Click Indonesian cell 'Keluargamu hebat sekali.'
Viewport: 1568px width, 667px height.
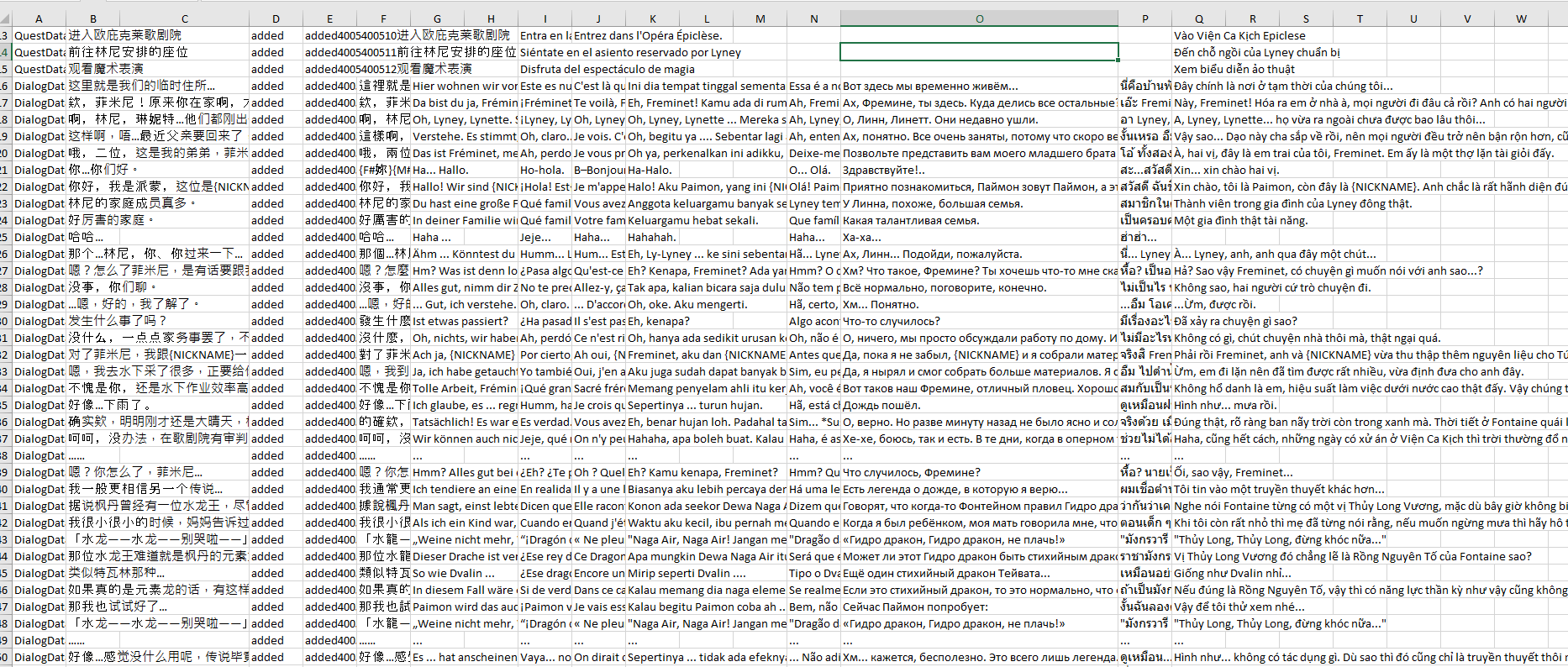point(692,220)
